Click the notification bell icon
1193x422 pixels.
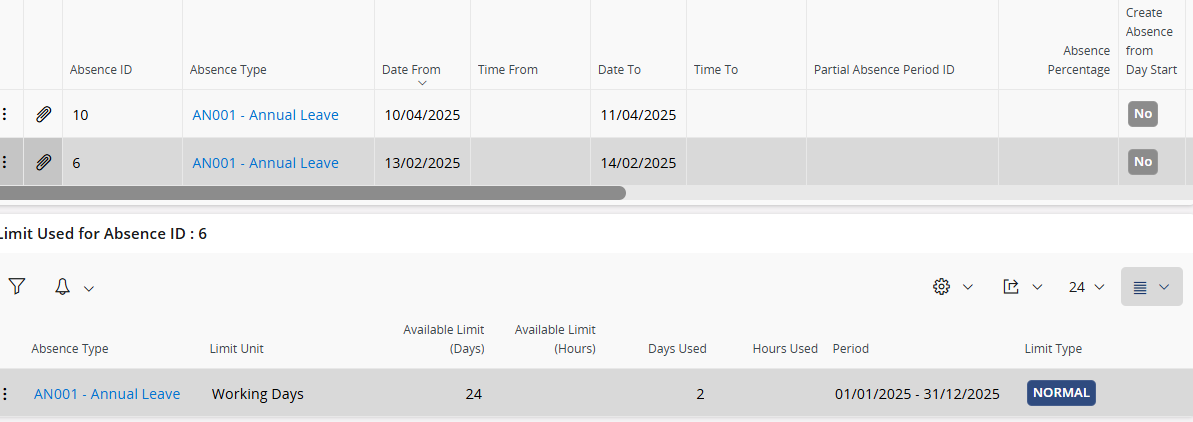pyautogui.click(x=63, y=287)
